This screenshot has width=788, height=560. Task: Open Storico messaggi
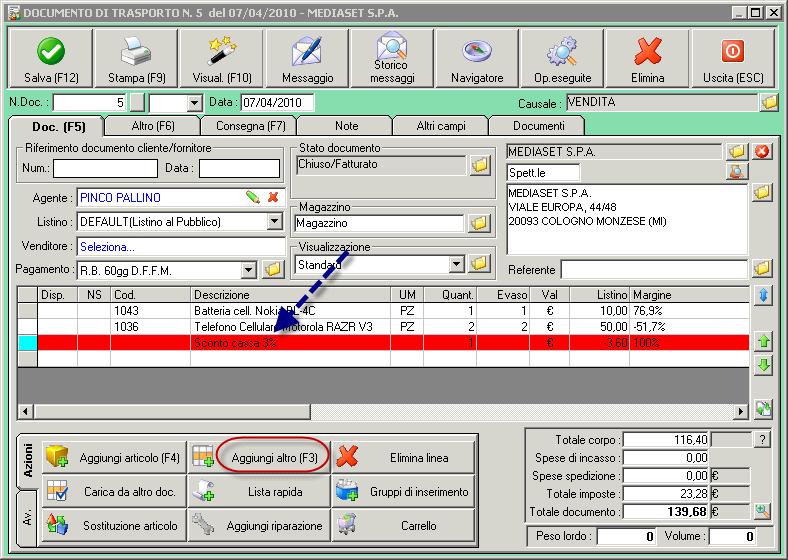pos(392,58)
